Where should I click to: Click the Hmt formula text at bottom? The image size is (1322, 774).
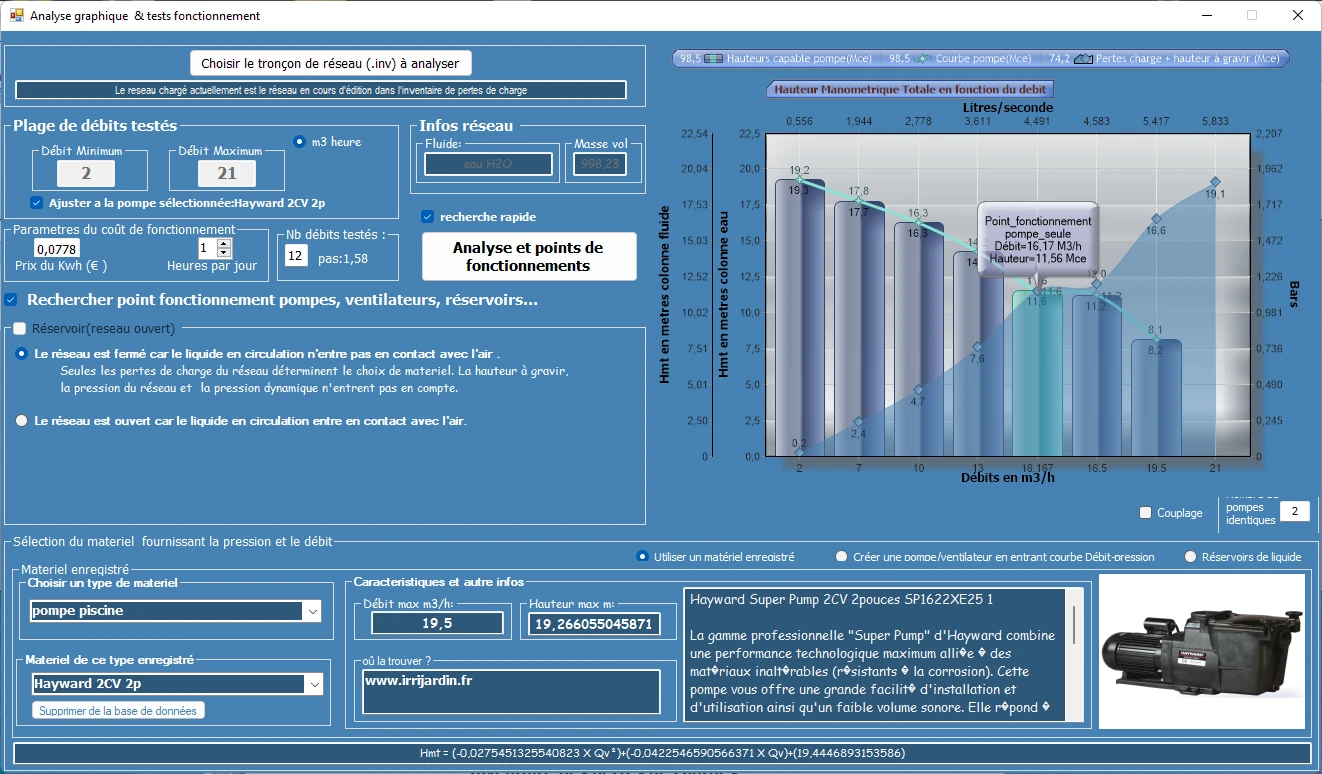point(662,753)
